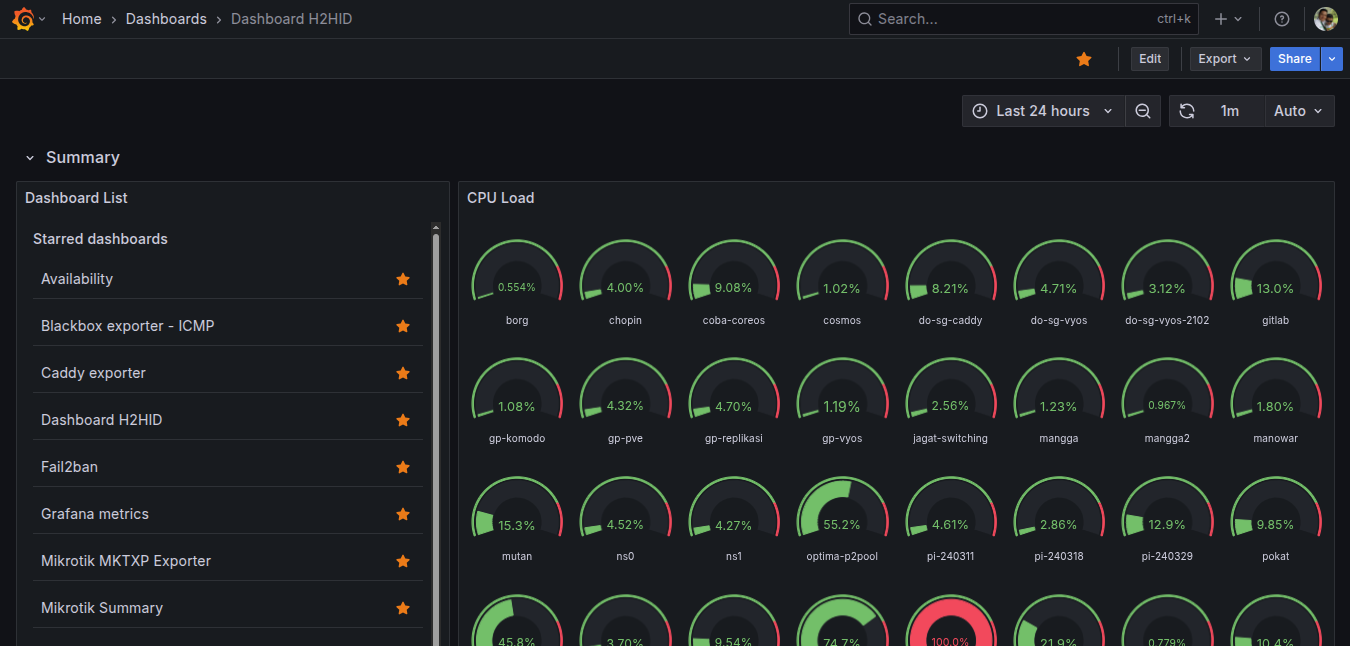Open the Grafana metrics dashboard
Viewport: 1350px width, 646px height.
click(95, 514)
